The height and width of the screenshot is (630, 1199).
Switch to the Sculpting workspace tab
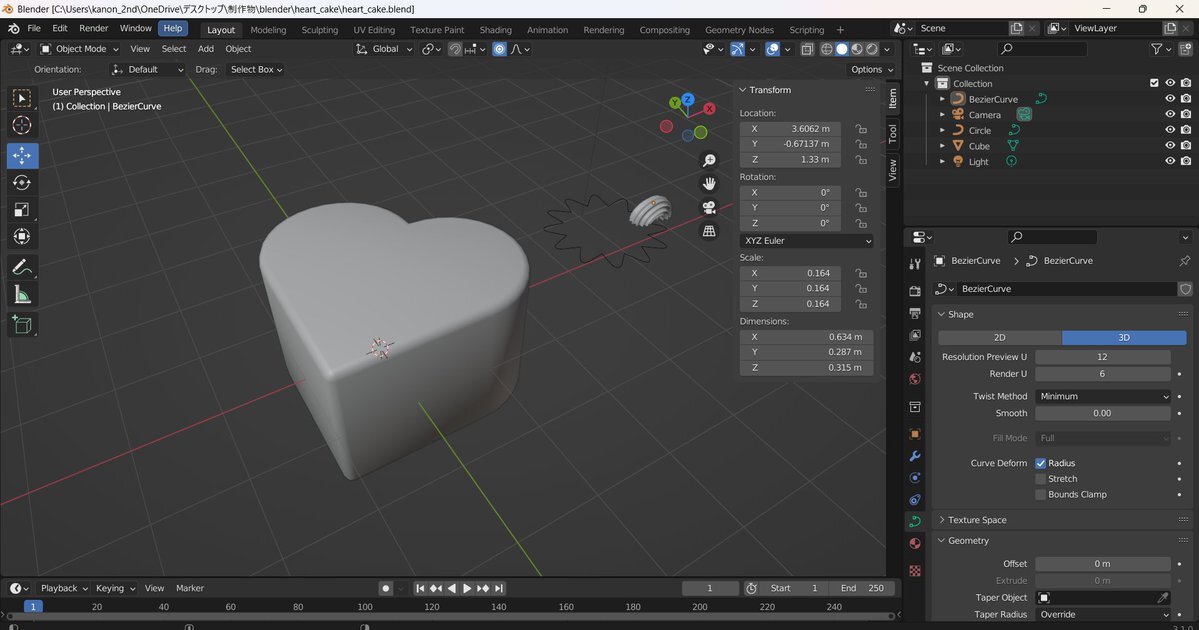320,30
